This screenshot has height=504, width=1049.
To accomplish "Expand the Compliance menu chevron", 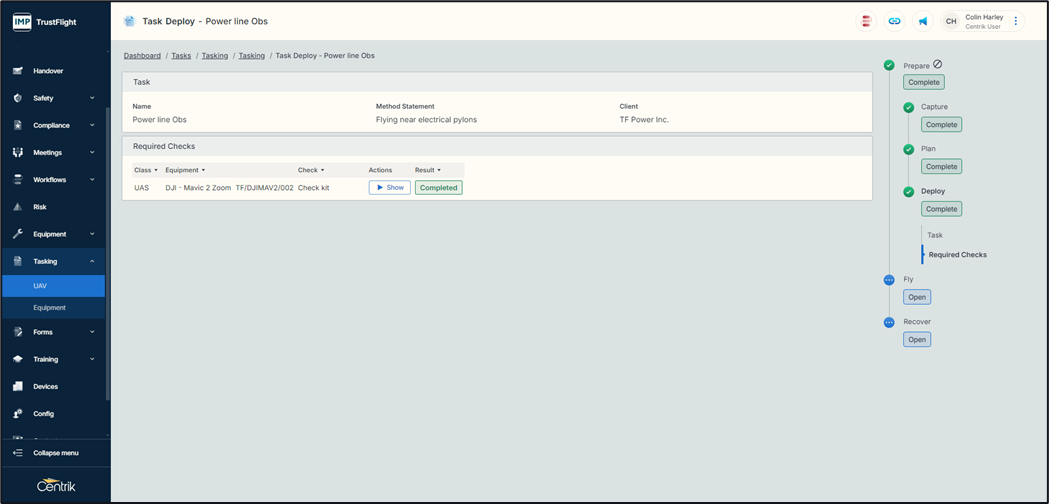I will click(92, 125).
